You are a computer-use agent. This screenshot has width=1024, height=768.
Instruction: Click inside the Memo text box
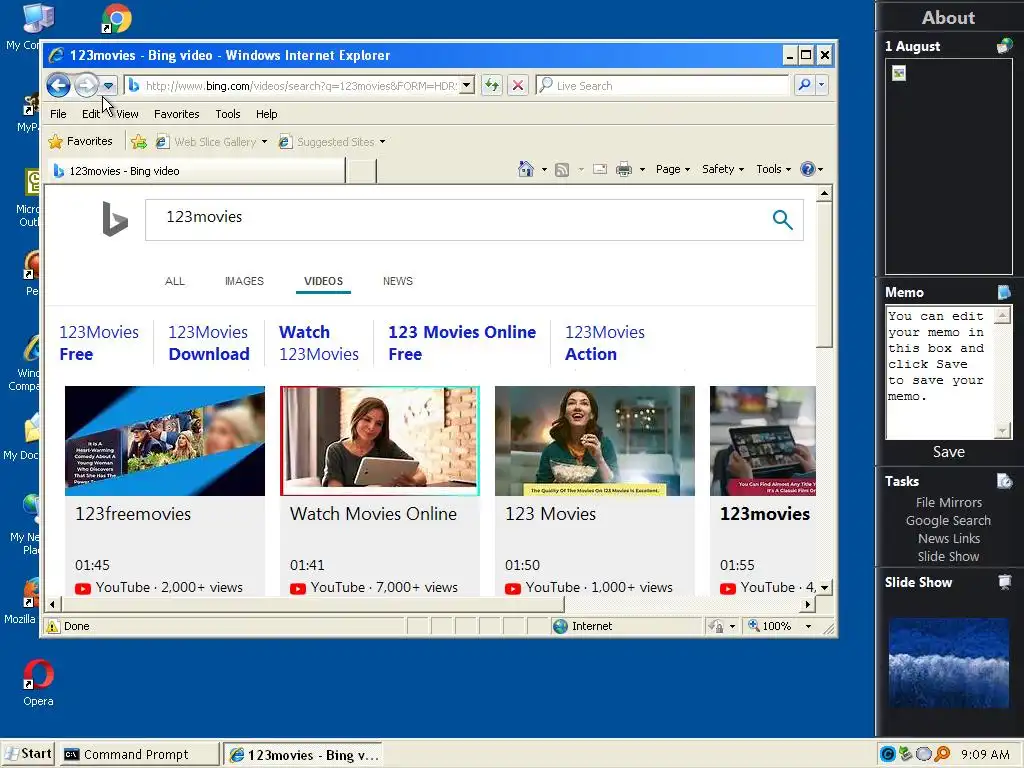click(939, 373)
